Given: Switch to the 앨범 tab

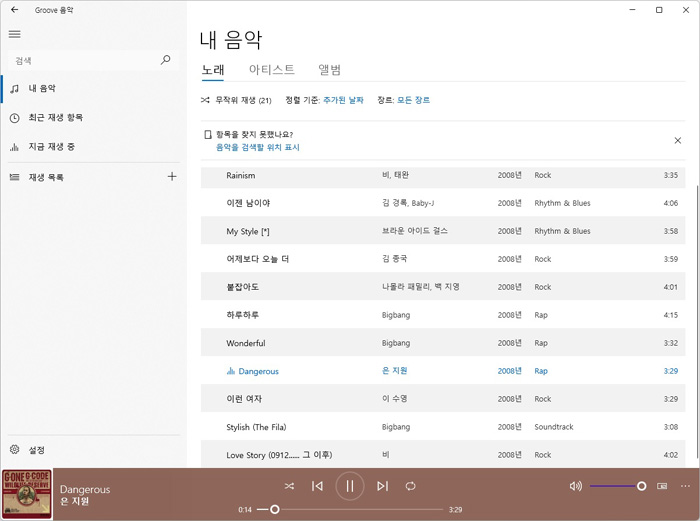Looking at the screenshot, I should point(329,69).
